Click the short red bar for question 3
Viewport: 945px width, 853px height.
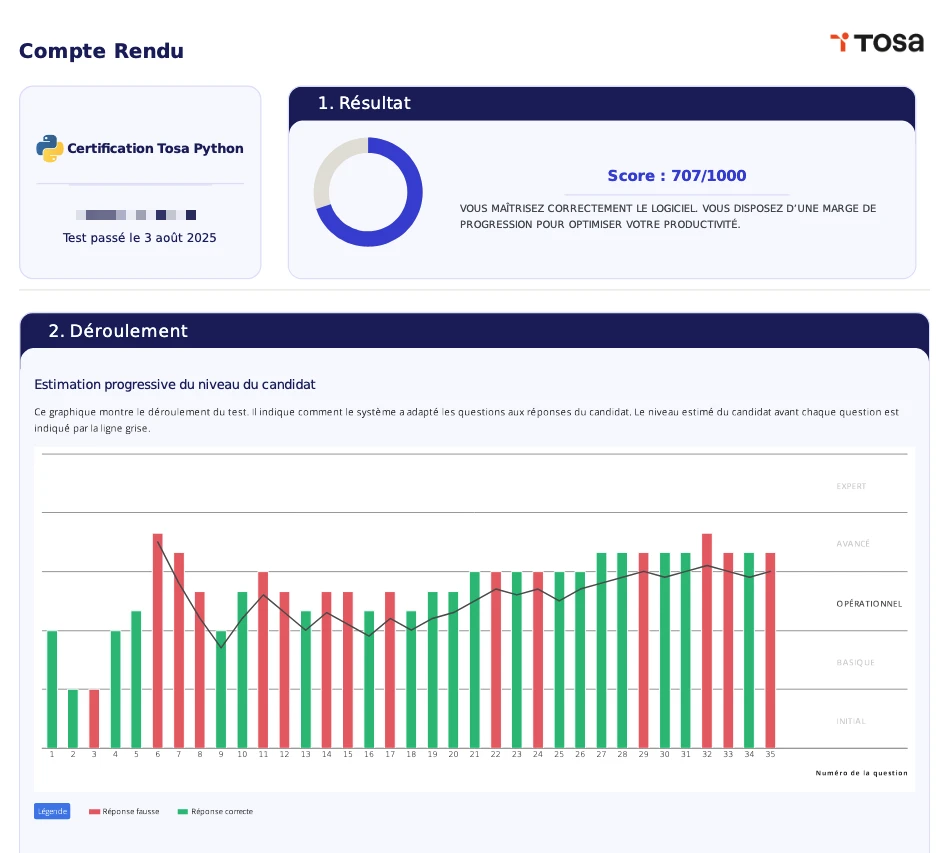(x=94, y=718)
